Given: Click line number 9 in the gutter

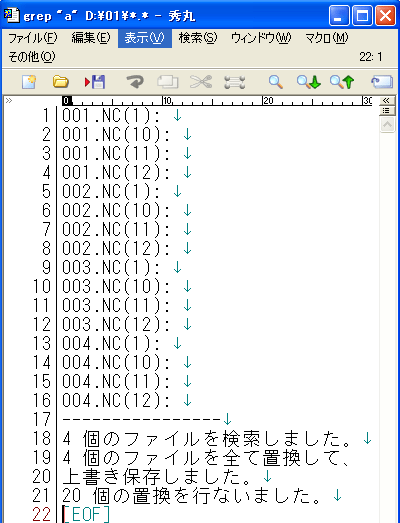Looking at the screenshot, I should [46, 268].
